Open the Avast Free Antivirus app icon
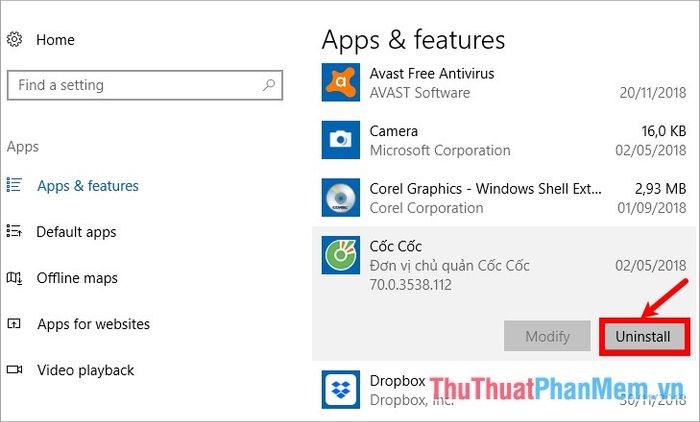700x422 pixels. (x=341, y=82)
